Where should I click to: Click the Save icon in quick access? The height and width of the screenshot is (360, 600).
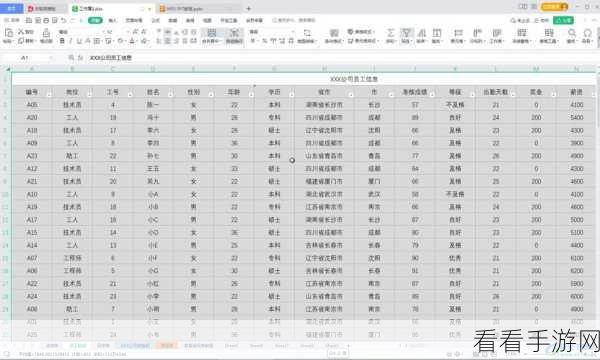(x=29, y=20)
